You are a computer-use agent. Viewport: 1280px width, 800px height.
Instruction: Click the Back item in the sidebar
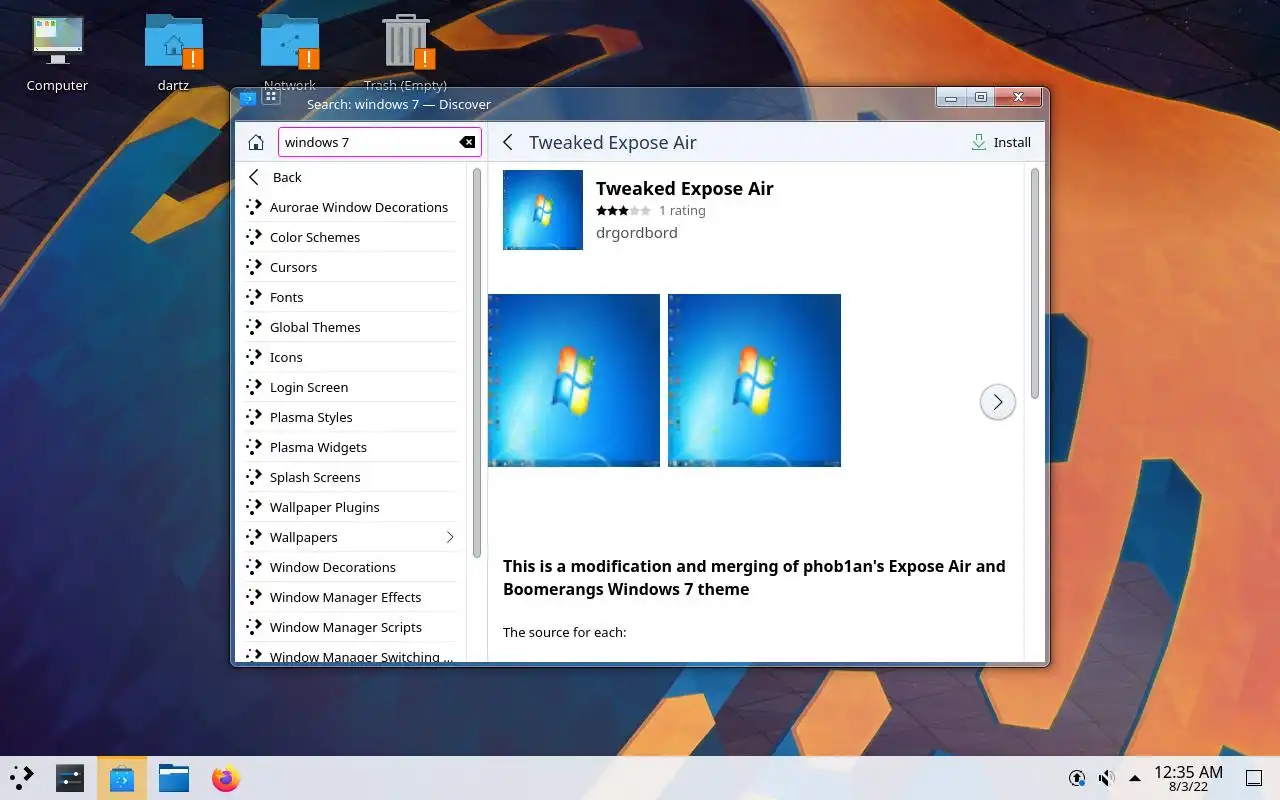coord(351,177)
